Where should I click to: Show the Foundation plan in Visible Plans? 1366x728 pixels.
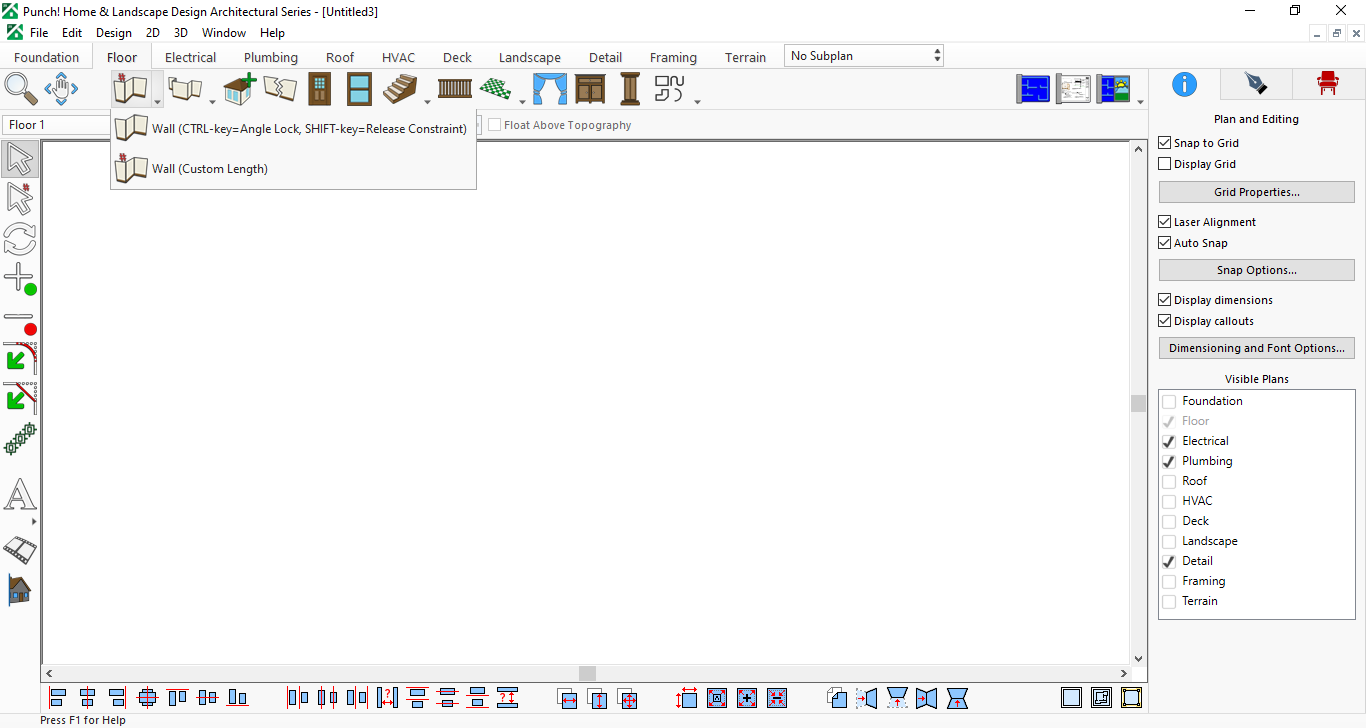pyautogui.click(x=1169, y=401)
